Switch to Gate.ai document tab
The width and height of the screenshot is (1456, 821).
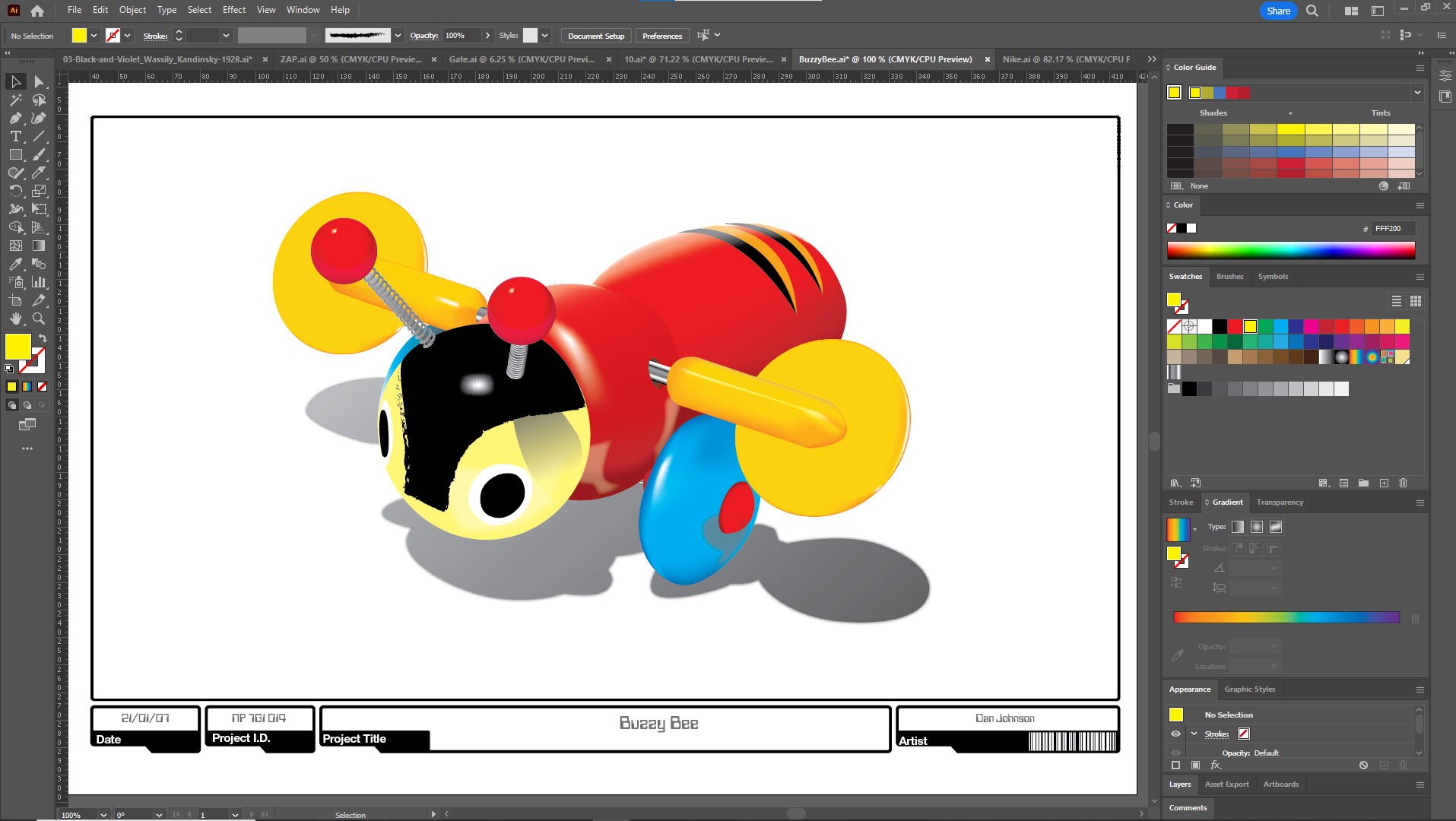(x=522, y=59)
